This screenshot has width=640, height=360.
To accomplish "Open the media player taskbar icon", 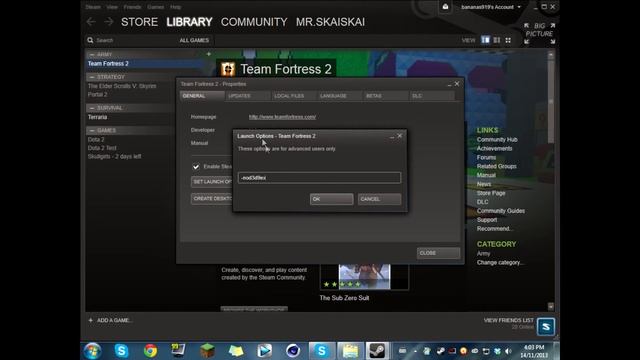I will (x=264, y=351).
